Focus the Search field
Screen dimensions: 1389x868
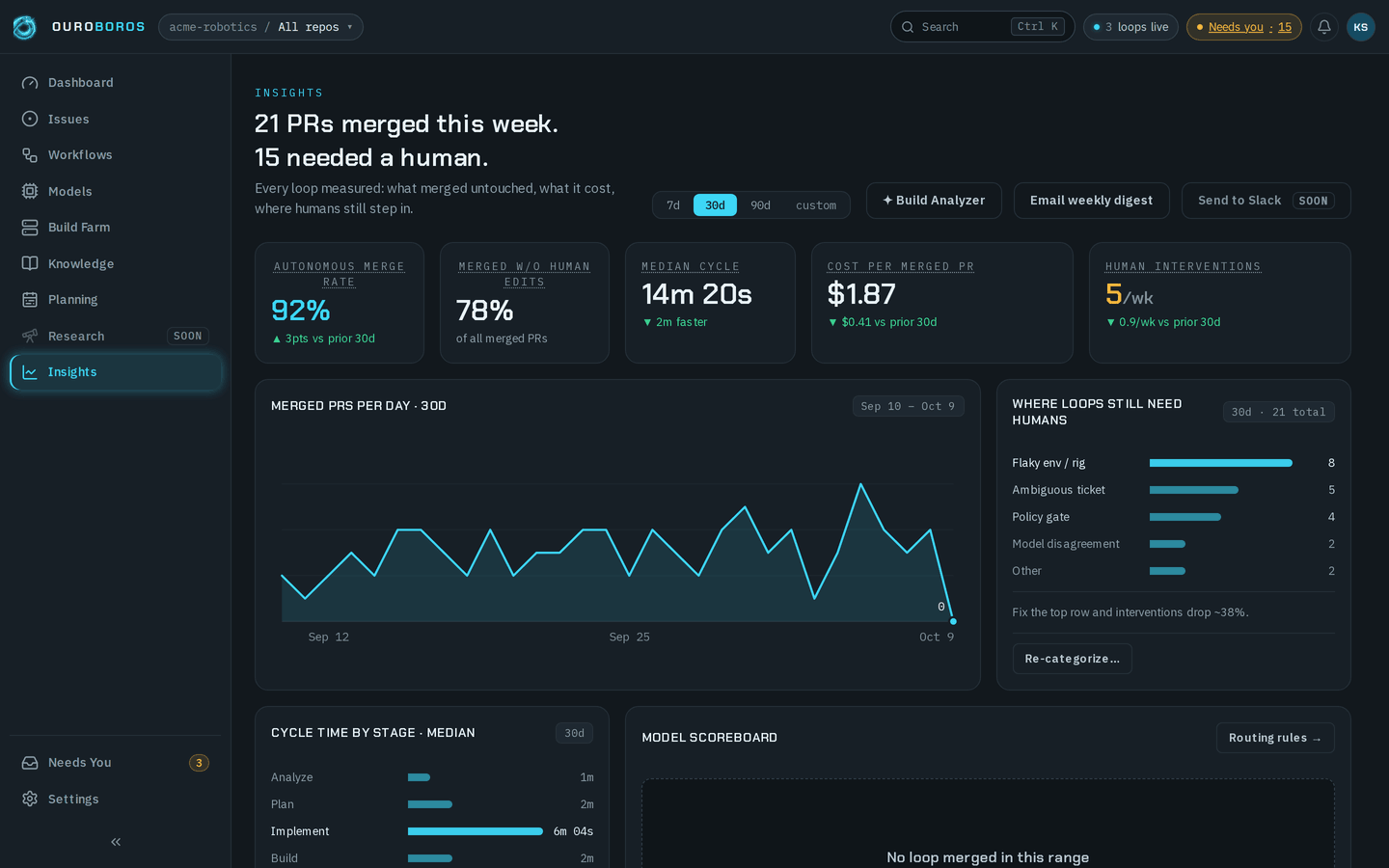pyautogui.click(x=982, y=27)
